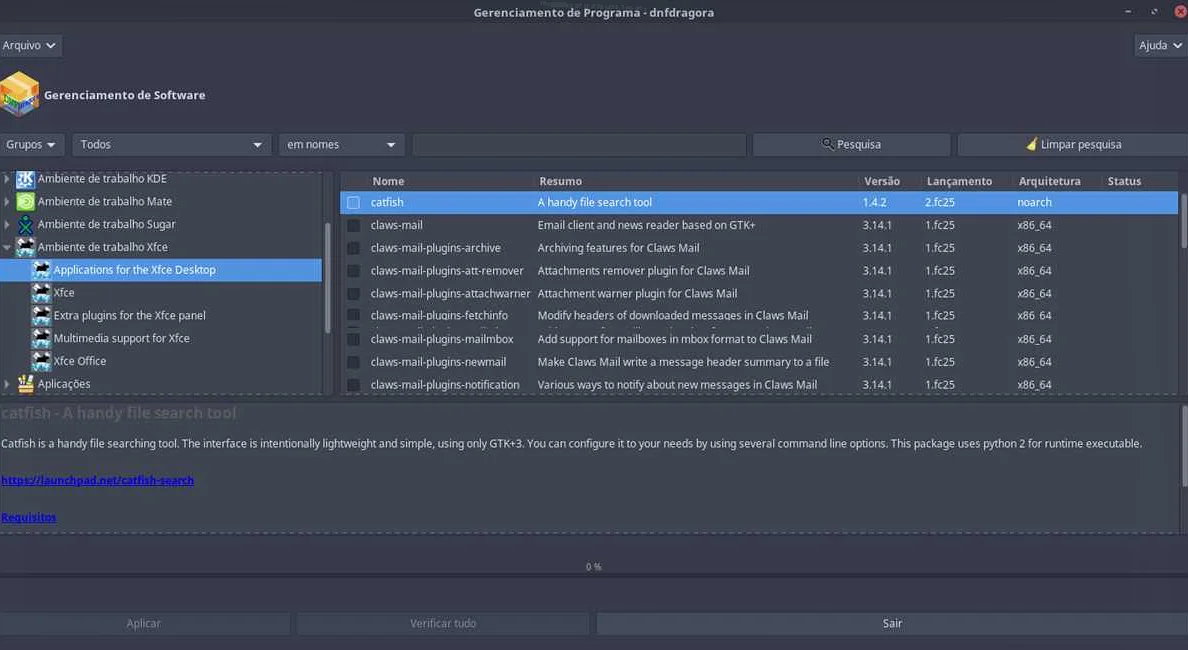
Task: Open the 'em nomes' search scope dropdown
Action: tap(341, 144)
